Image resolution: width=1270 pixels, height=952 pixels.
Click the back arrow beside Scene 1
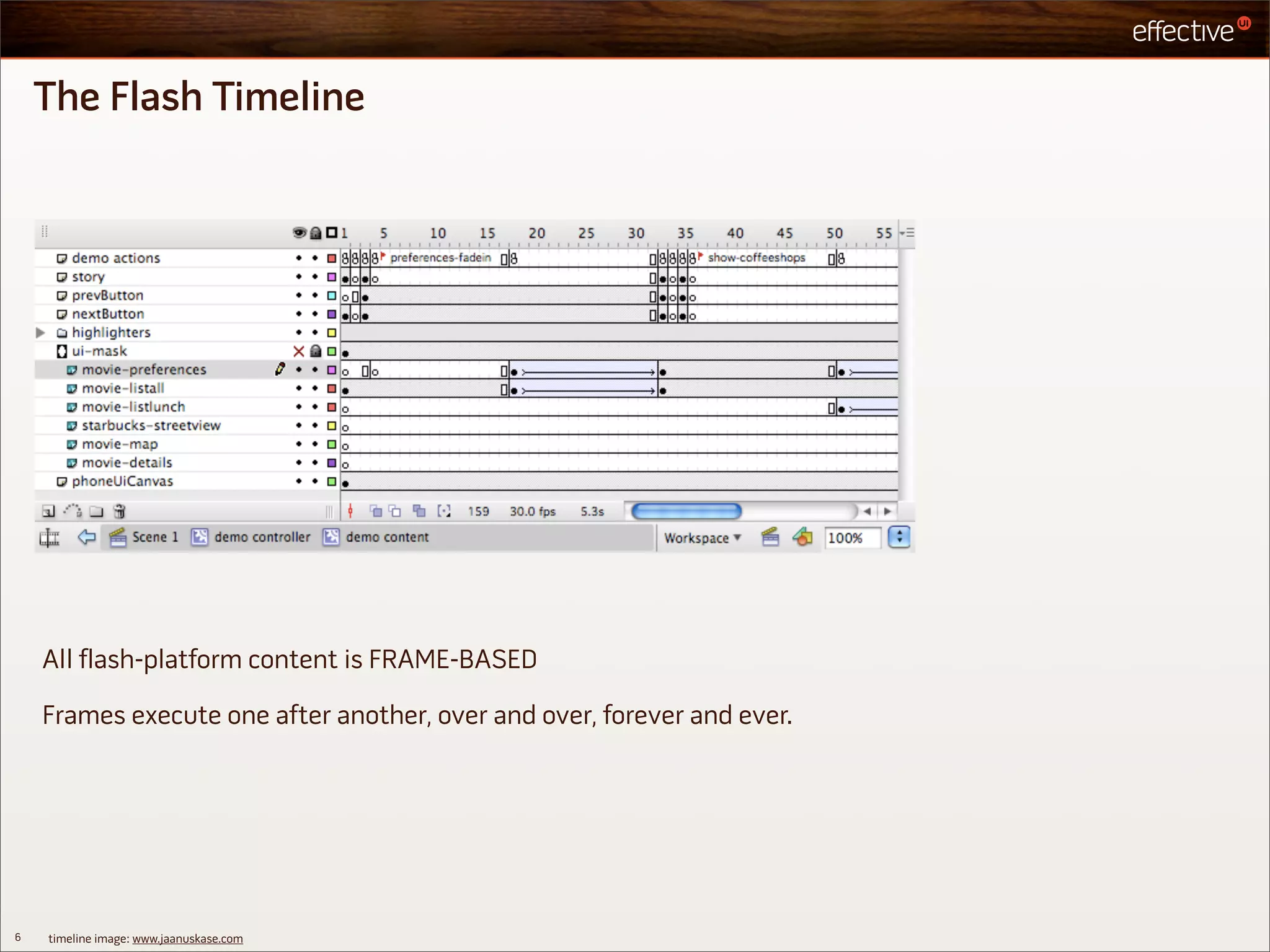87,537
